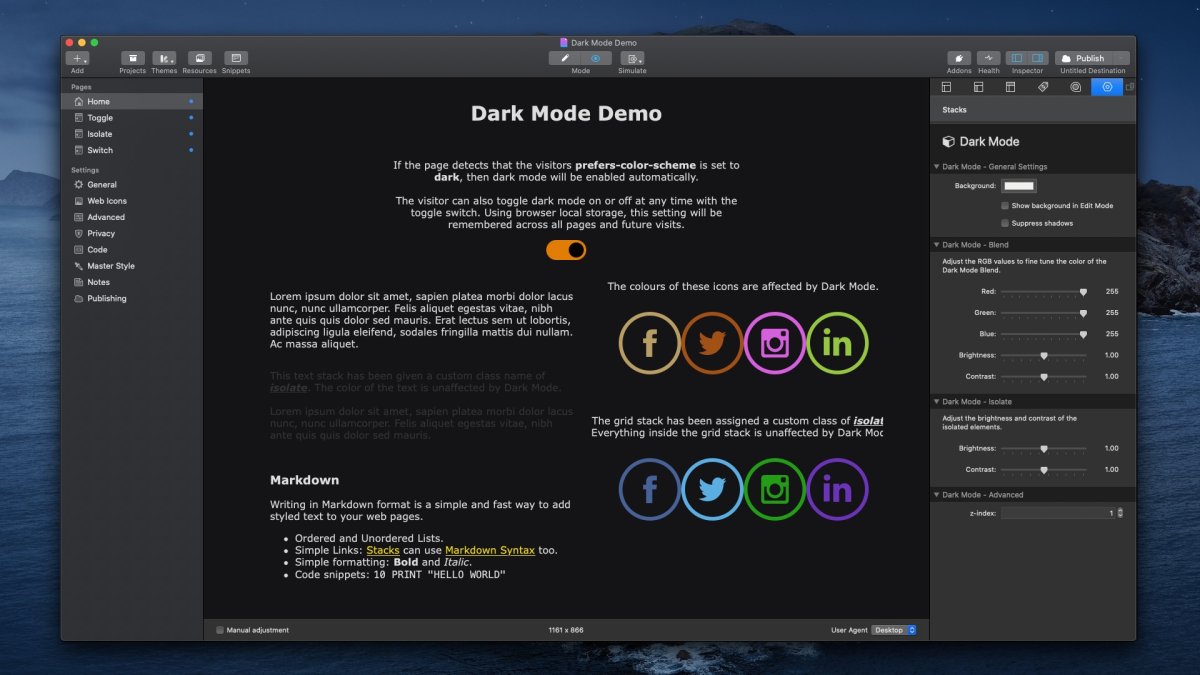Open the Simulate dropdown
1200x675 pixels.
pyautogui.click(x=632, y=59)
